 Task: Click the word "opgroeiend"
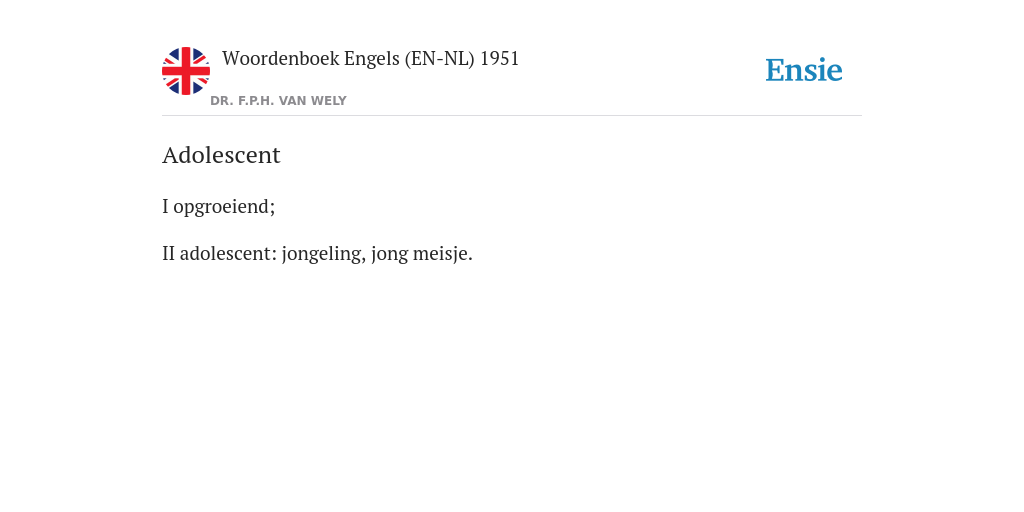click(x=224, y=207)
